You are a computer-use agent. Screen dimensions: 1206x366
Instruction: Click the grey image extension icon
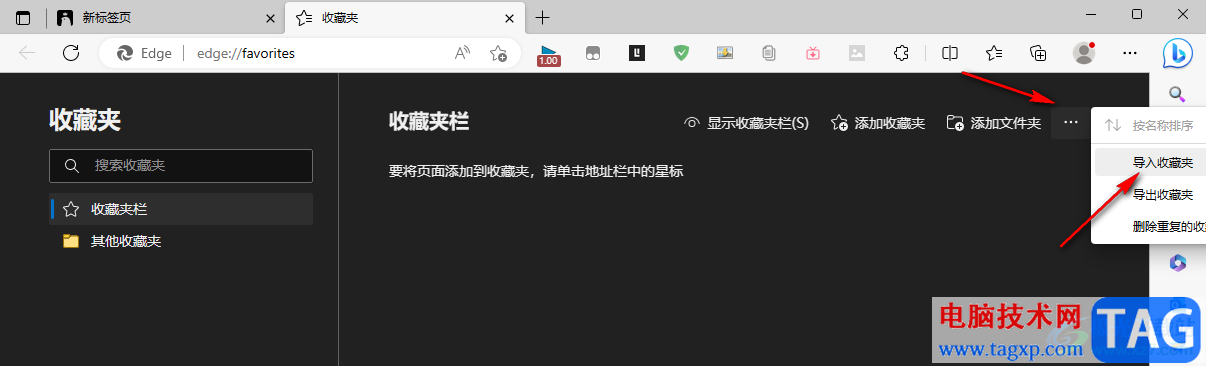[x=857, y=53]
